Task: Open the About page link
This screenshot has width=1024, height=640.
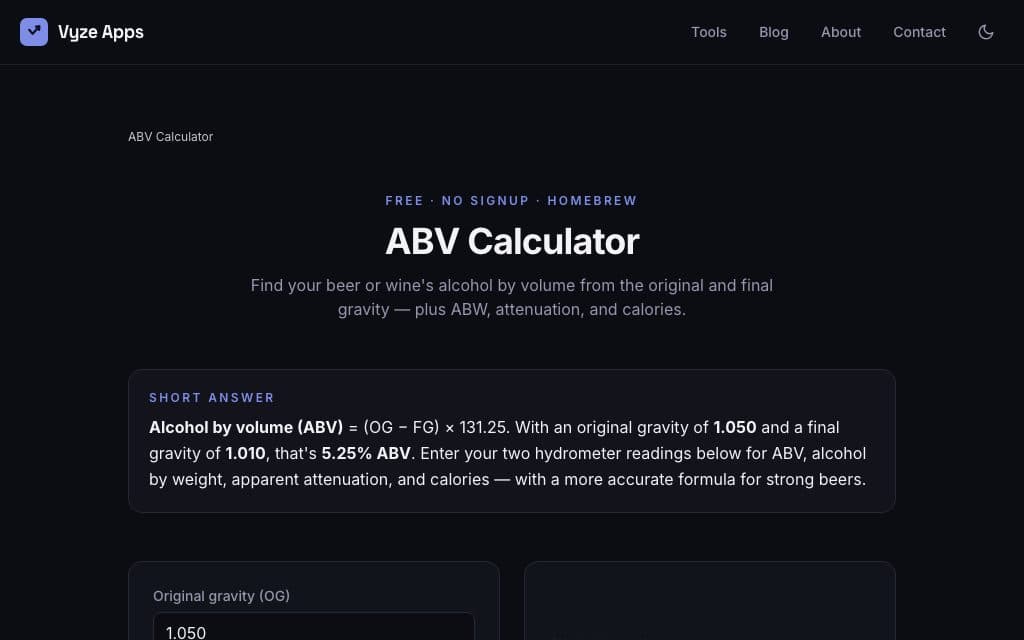Action: [x=840, y=32]
